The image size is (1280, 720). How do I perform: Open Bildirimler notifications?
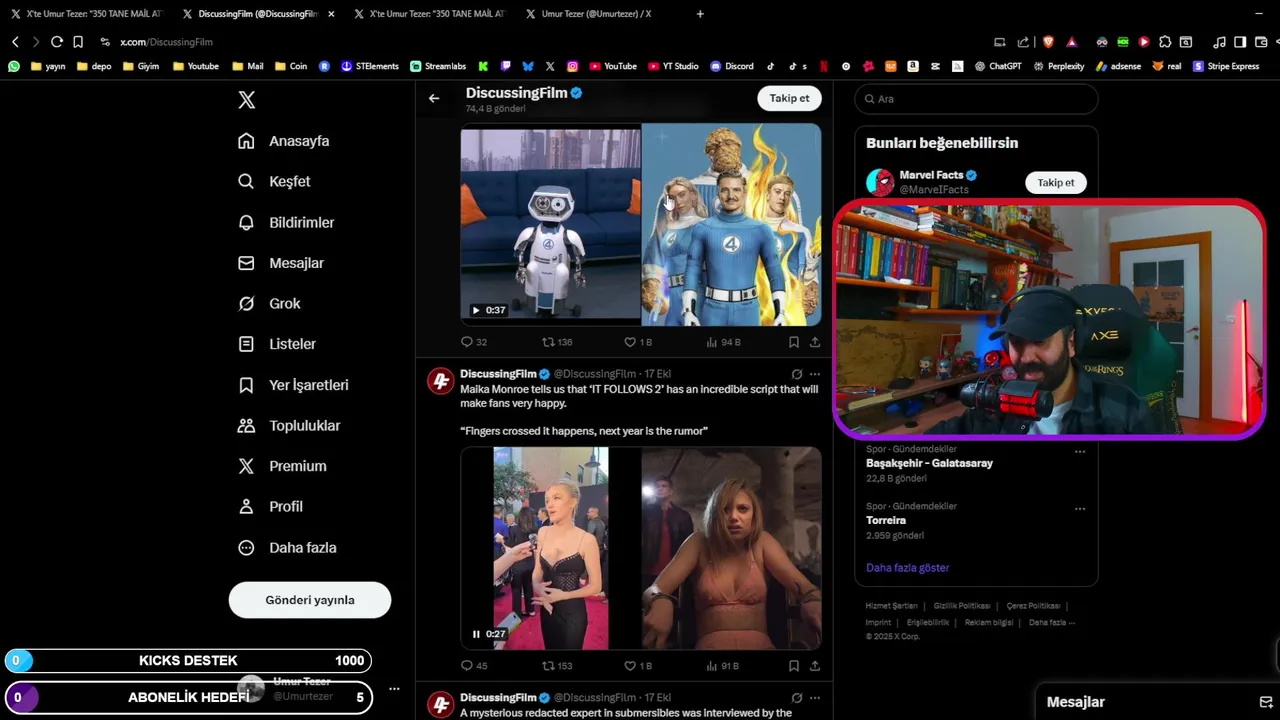286,222
